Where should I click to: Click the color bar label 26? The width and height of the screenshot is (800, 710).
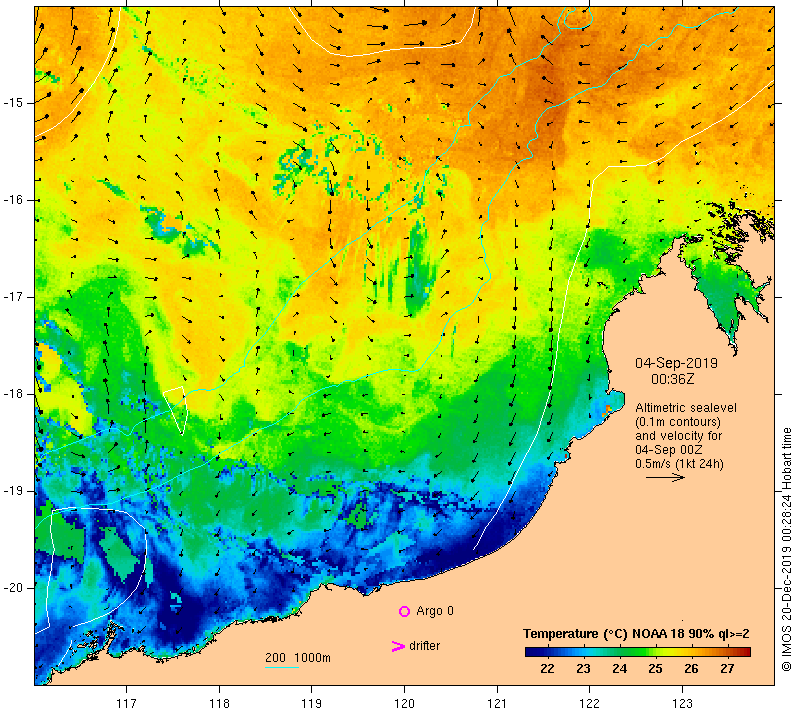pyautogui.click(x=691, y=669)
